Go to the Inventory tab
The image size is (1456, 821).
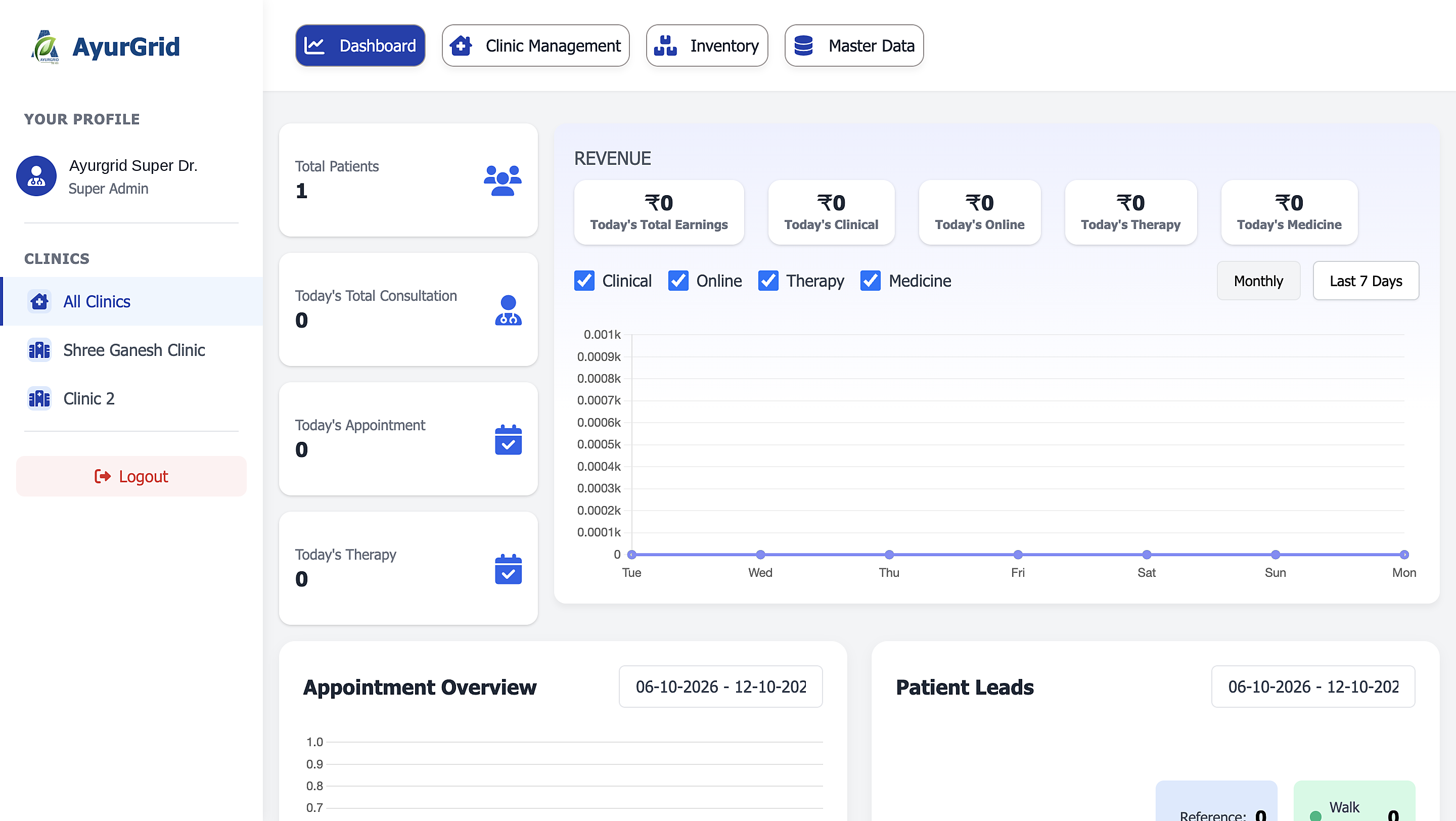click(707, 45)
